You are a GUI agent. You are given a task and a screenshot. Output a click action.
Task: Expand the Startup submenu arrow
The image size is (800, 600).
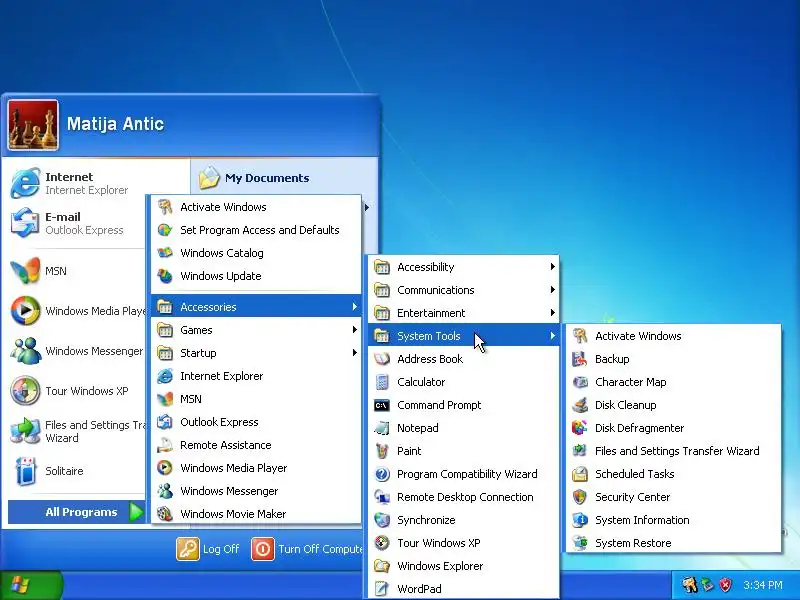(x=355, y=353)
